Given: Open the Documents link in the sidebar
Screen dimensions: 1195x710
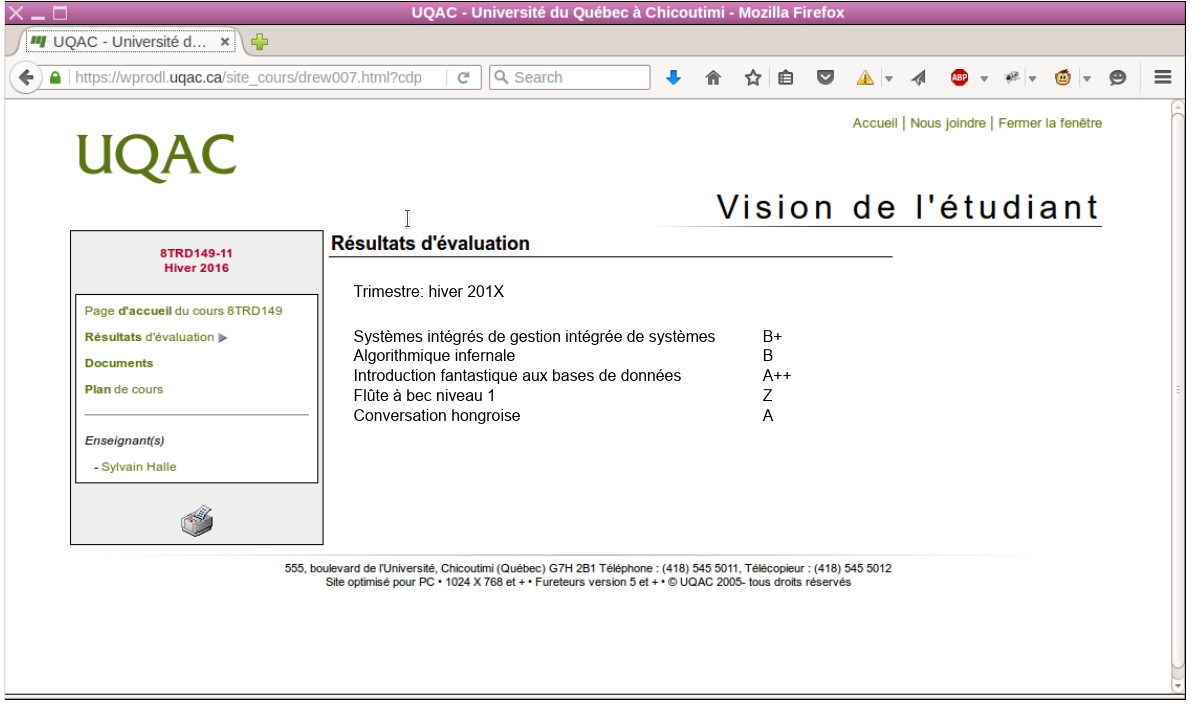Looking at the screenshot, I should 119,363.
